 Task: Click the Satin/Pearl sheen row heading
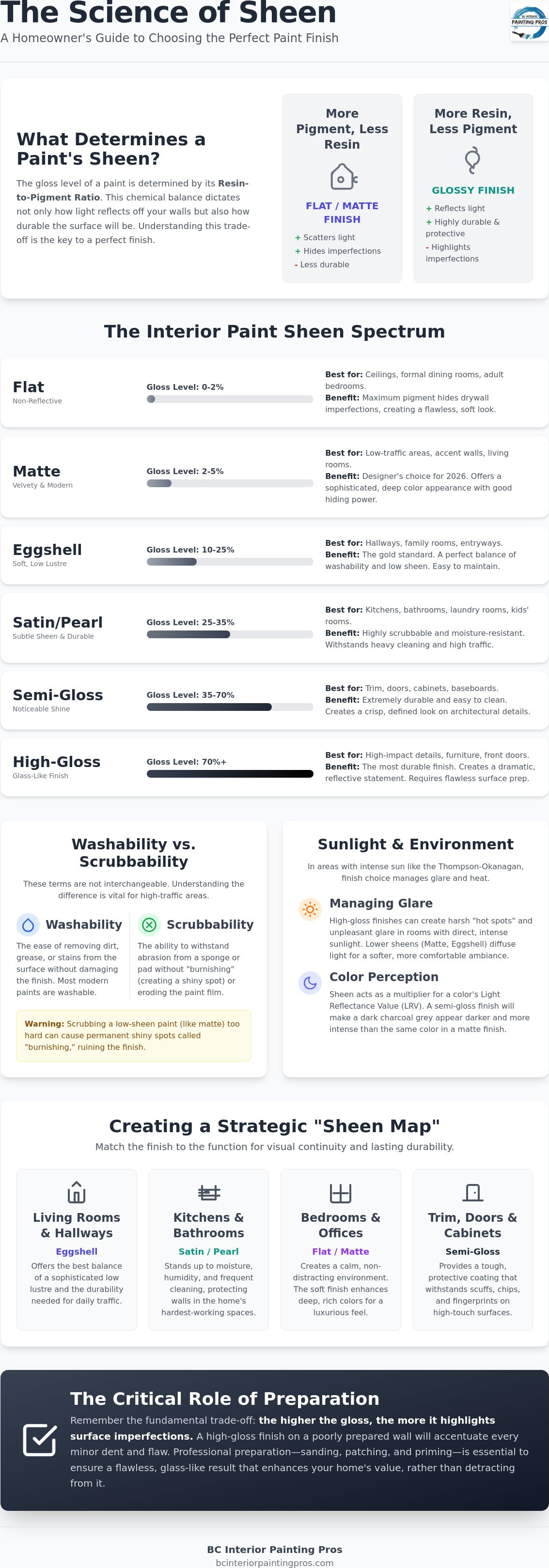pyautogui.click(x=58, y=622)
